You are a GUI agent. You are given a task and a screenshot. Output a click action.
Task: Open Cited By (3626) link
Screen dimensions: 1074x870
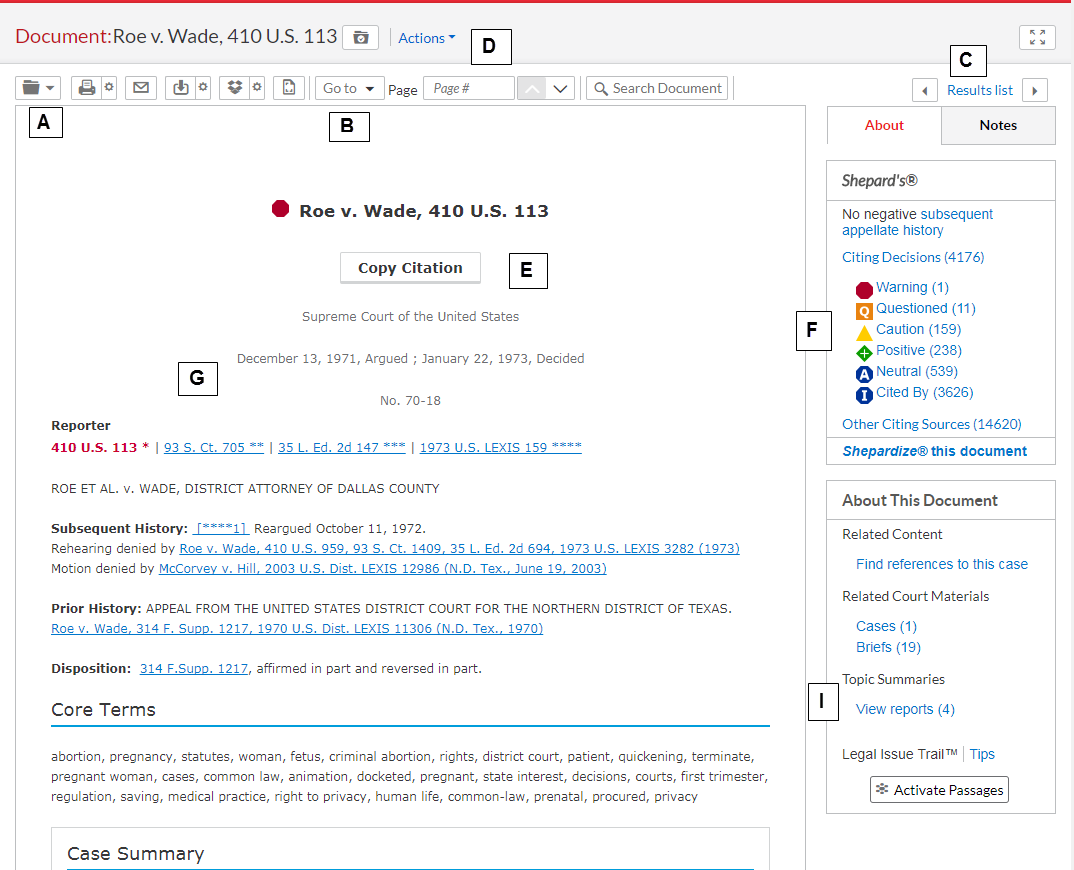pos(925,393)
